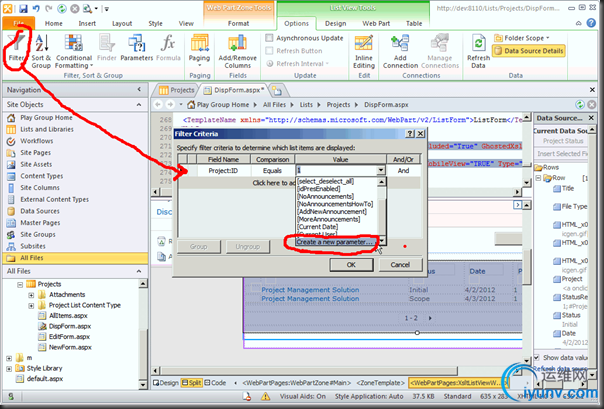
Task: Select EditForm.aspx in file tree
Action: click(x=69, y=337)
